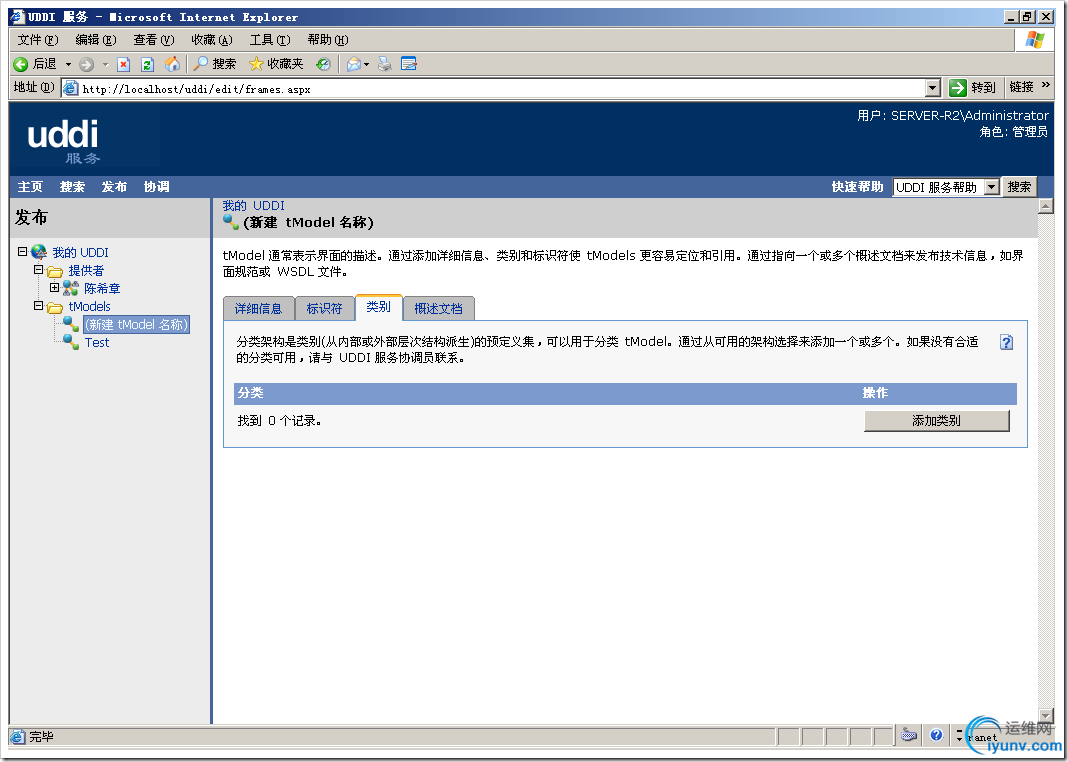This screenshot has height=762, width=1068.
Task: Click the Stop loading icon
Action: pyautogui.click(x=123, y=64)
